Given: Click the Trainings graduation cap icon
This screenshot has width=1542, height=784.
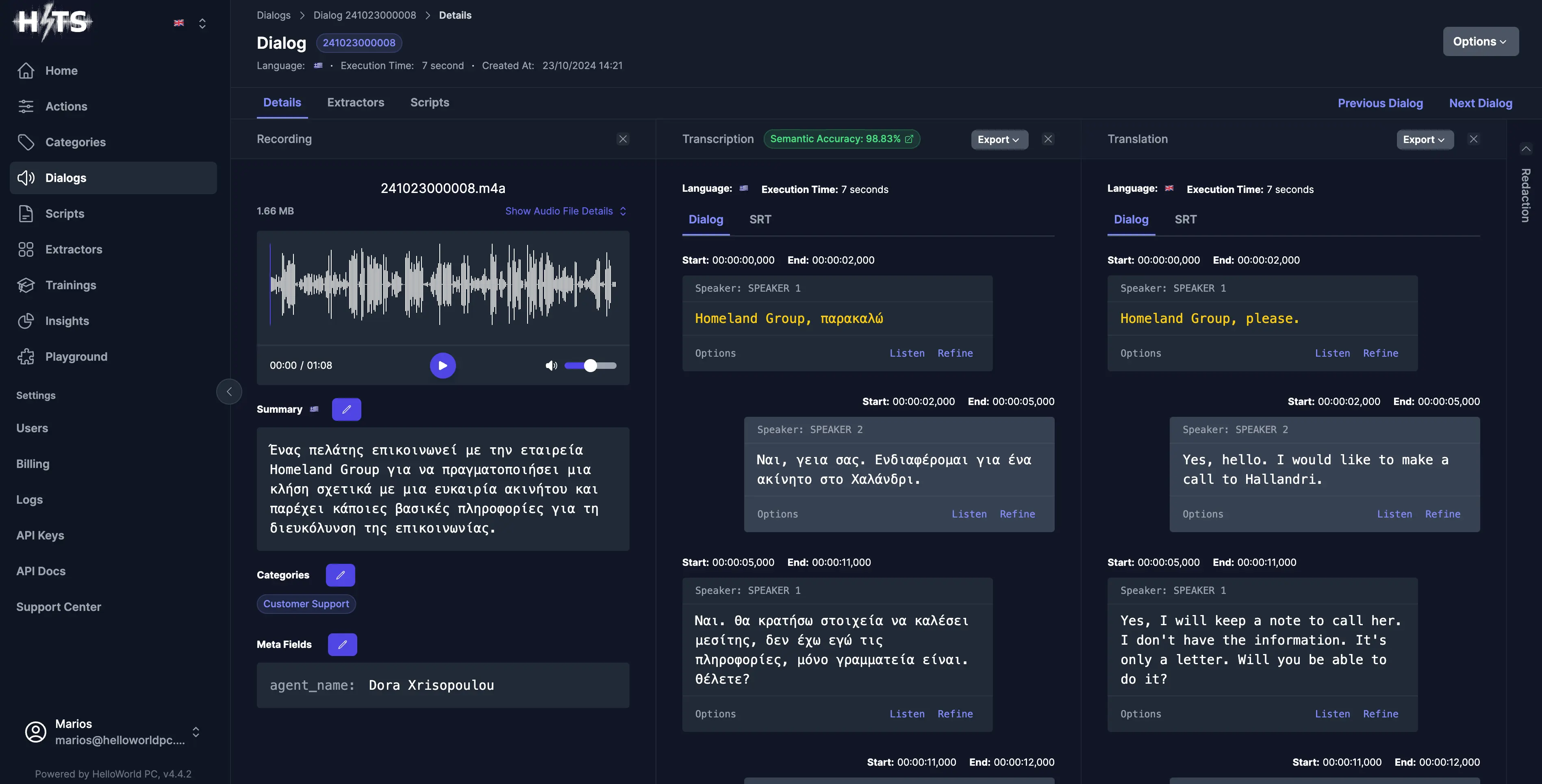Looking at the screenshot, I should point(26,285).
